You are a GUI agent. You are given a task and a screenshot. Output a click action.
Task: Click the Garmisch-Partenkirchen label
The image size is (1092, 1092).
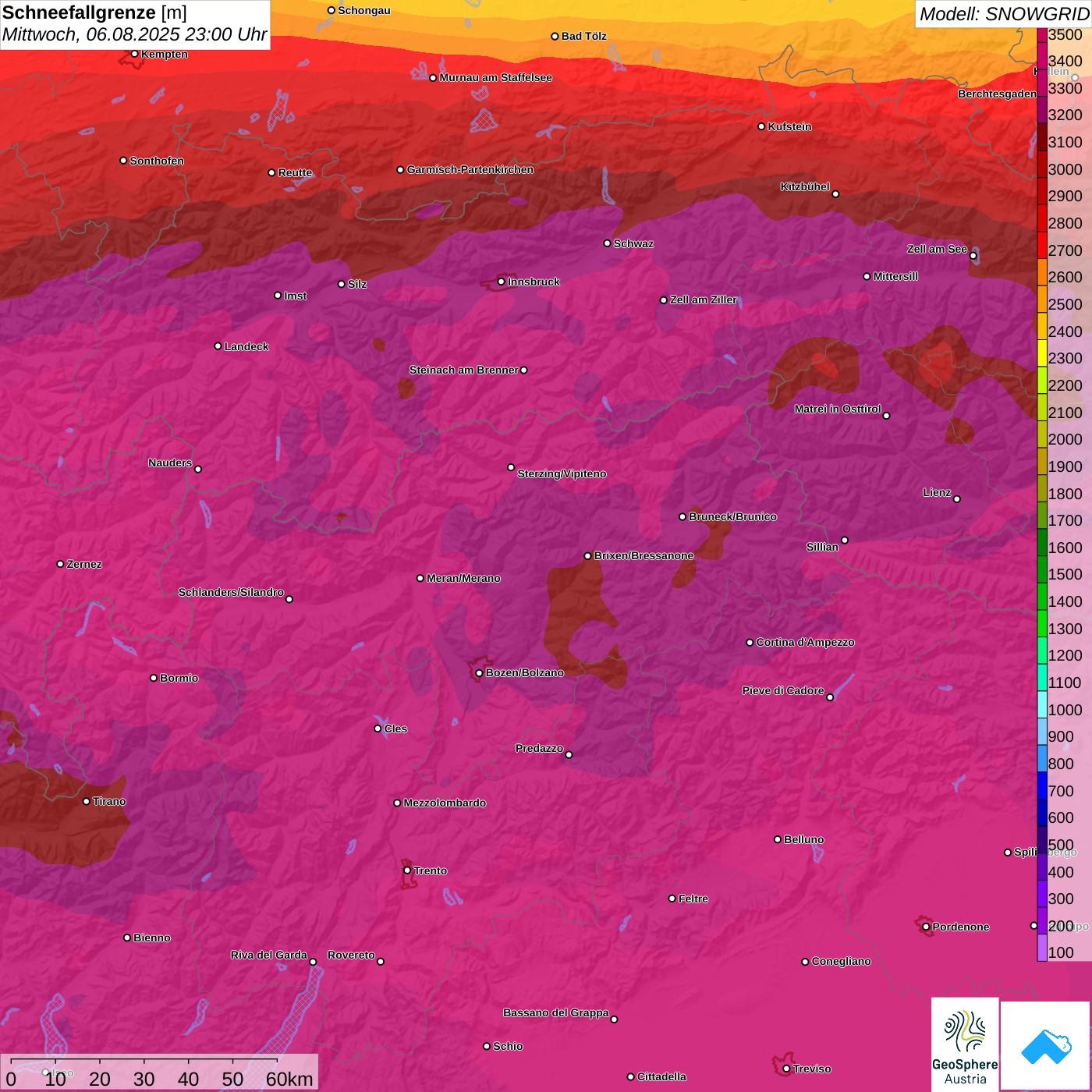[470, 169]
